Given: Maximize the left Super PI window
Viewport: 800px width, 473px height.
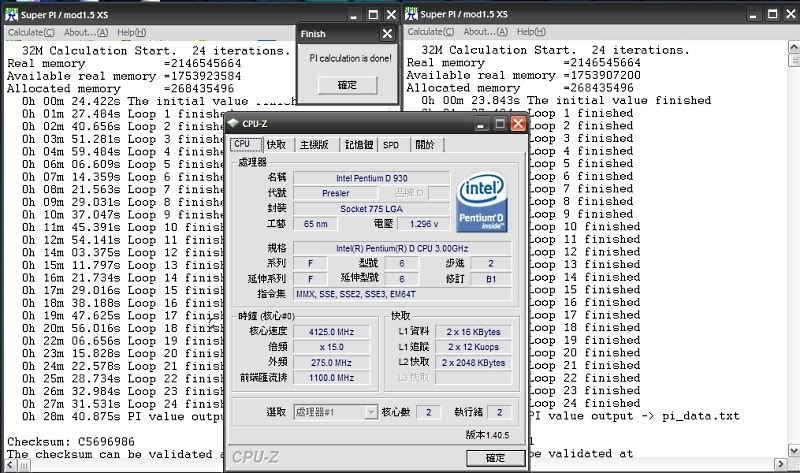Looking at the screenshot, I should point(373,15).
